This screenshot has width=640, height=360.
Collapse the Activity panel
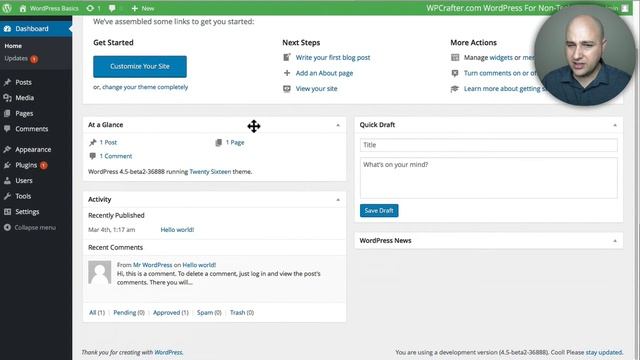(338, 200)
